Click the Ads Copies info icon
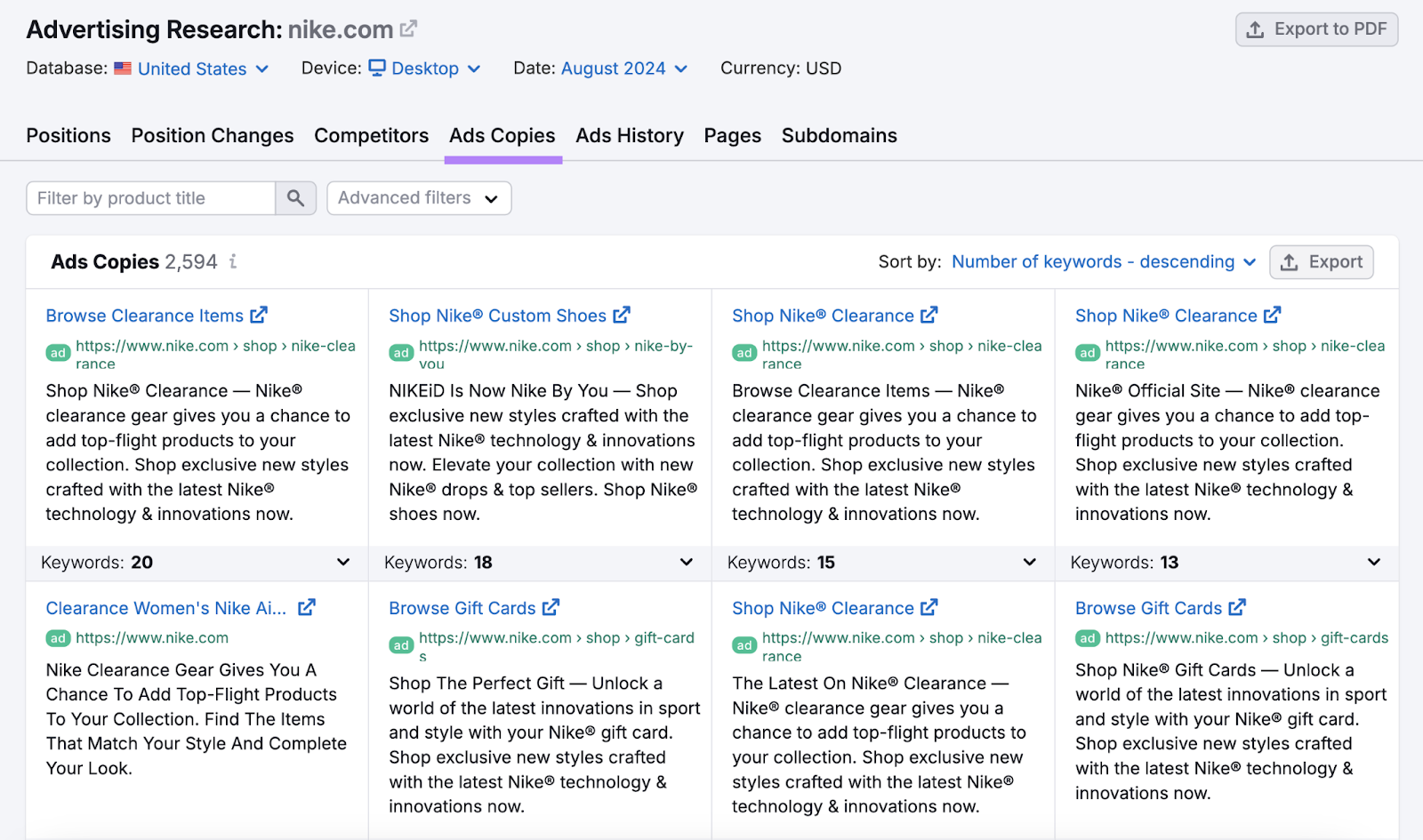1423x840 pixels. tap(233, 261)
